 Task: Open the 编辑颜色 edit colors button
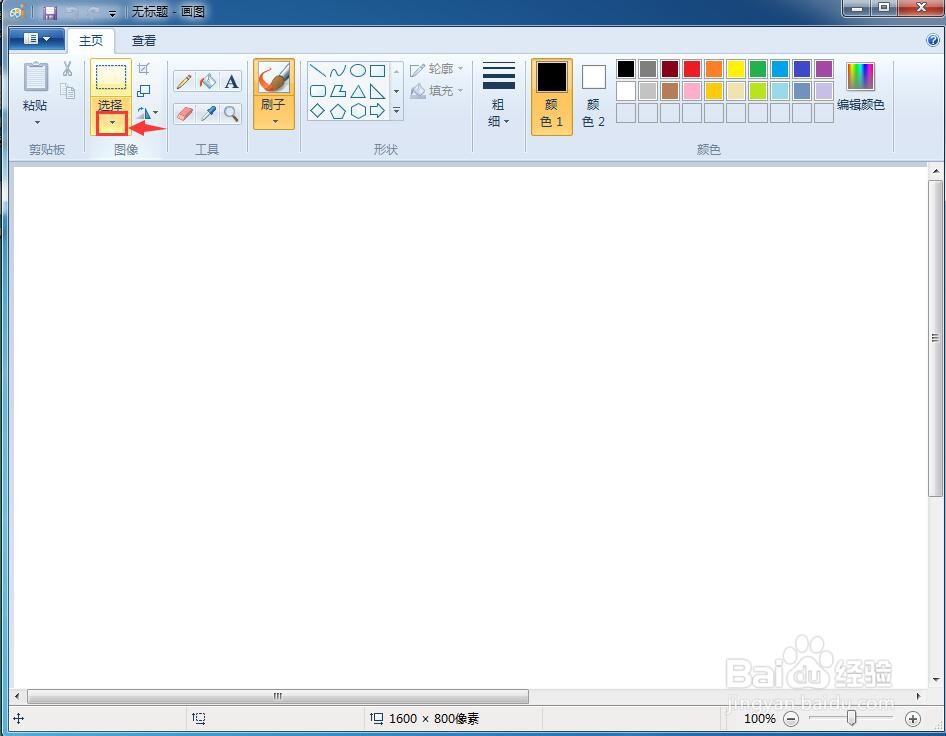[860, 87]
